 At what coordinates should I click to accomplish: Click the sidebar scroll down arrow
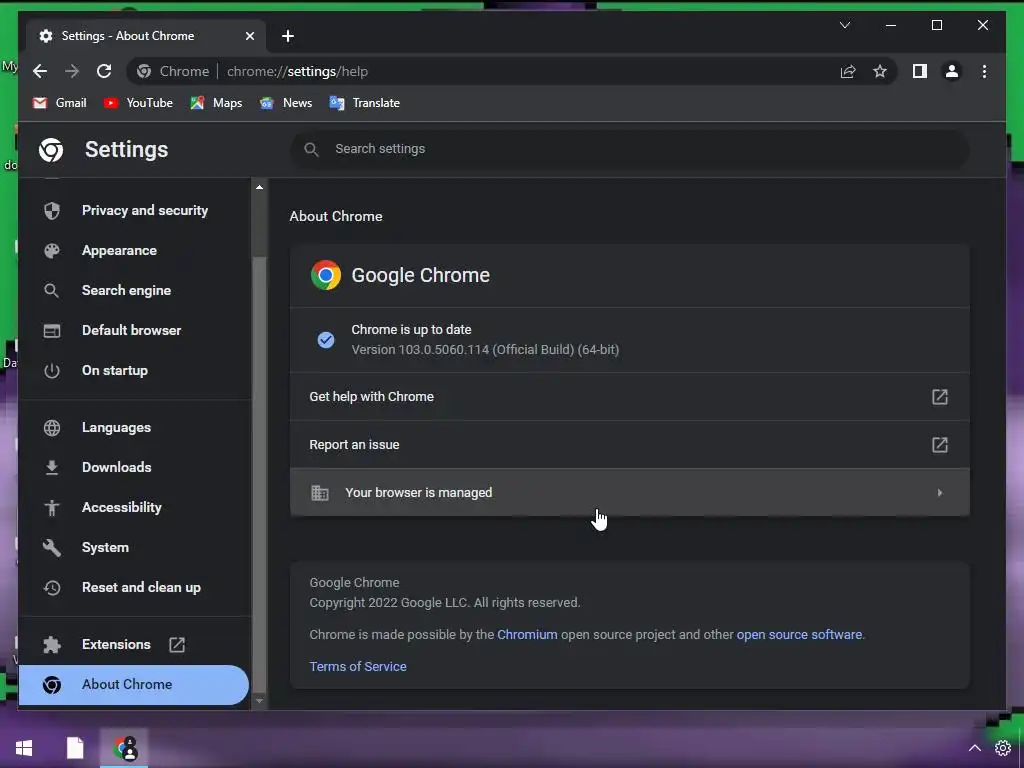coord(259,701)
